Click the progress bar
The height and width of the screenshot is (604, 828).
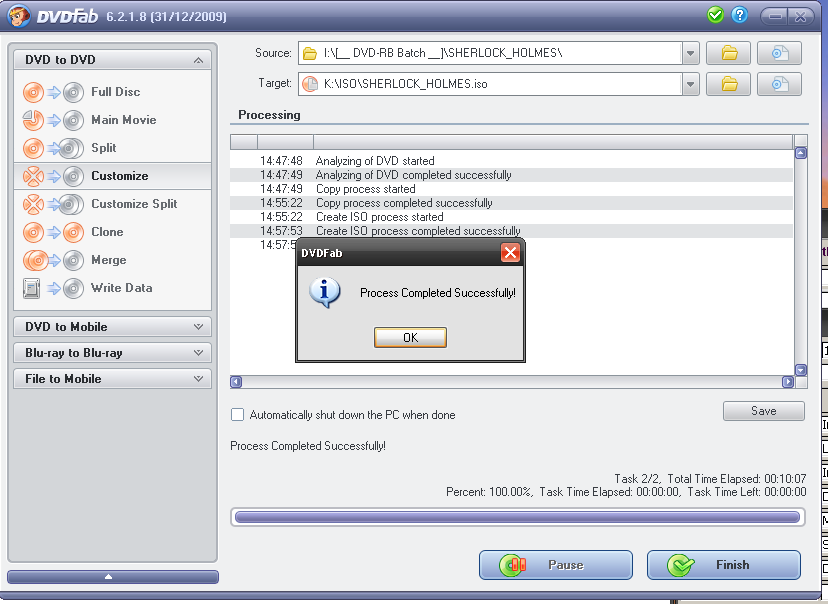click(x=518, y=517)
